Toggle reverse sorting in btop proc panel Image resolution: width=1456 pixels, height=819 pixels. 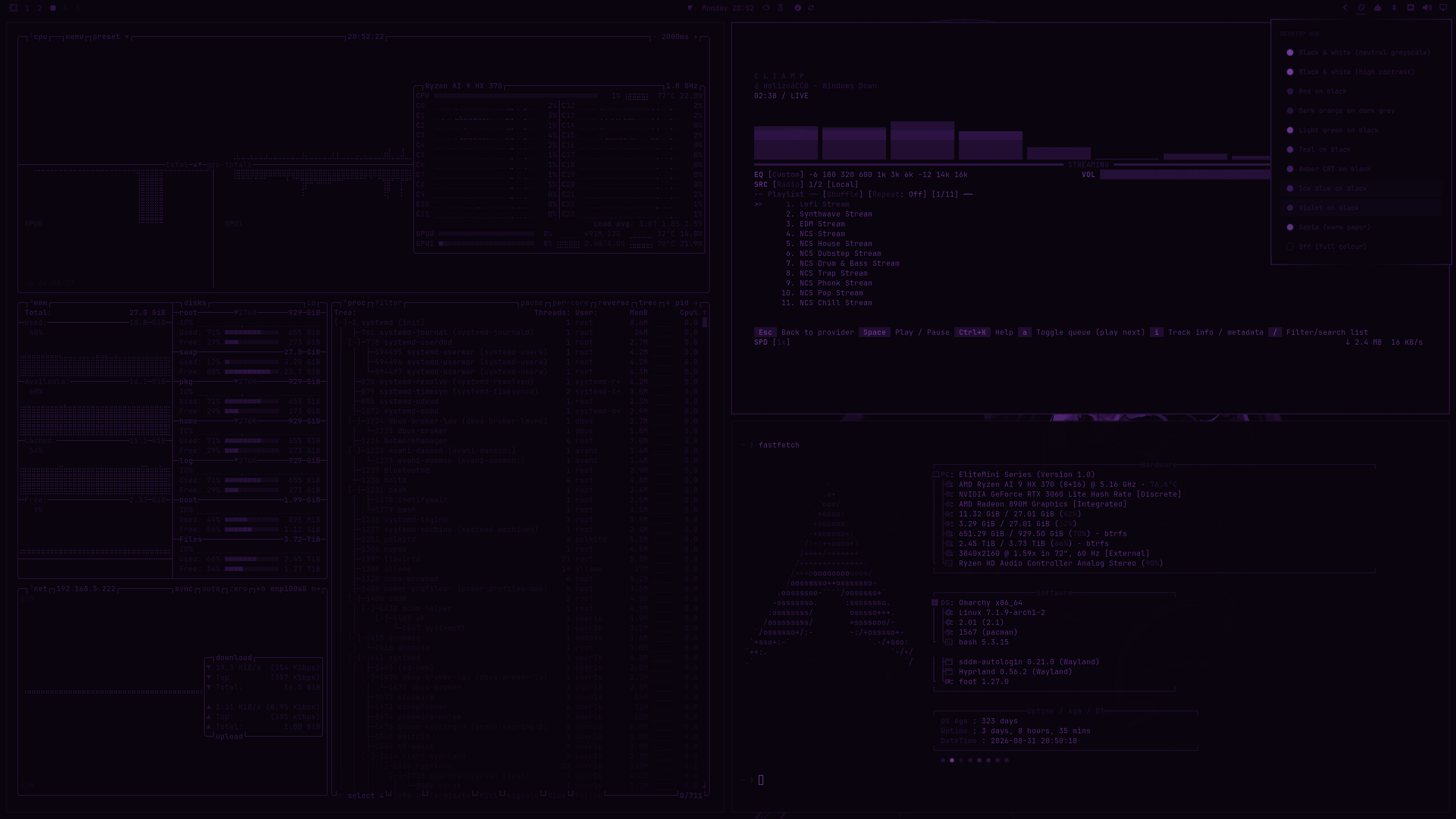click(613, 303)
